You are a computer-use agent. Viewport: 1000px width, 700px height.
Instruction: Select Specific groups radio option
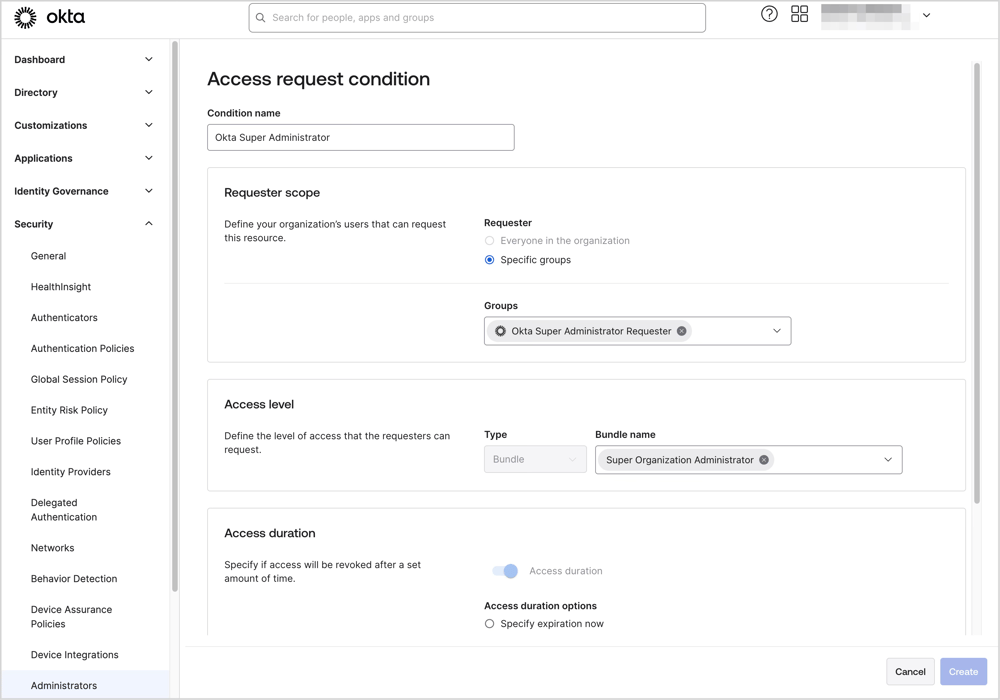tap(489, 259)
